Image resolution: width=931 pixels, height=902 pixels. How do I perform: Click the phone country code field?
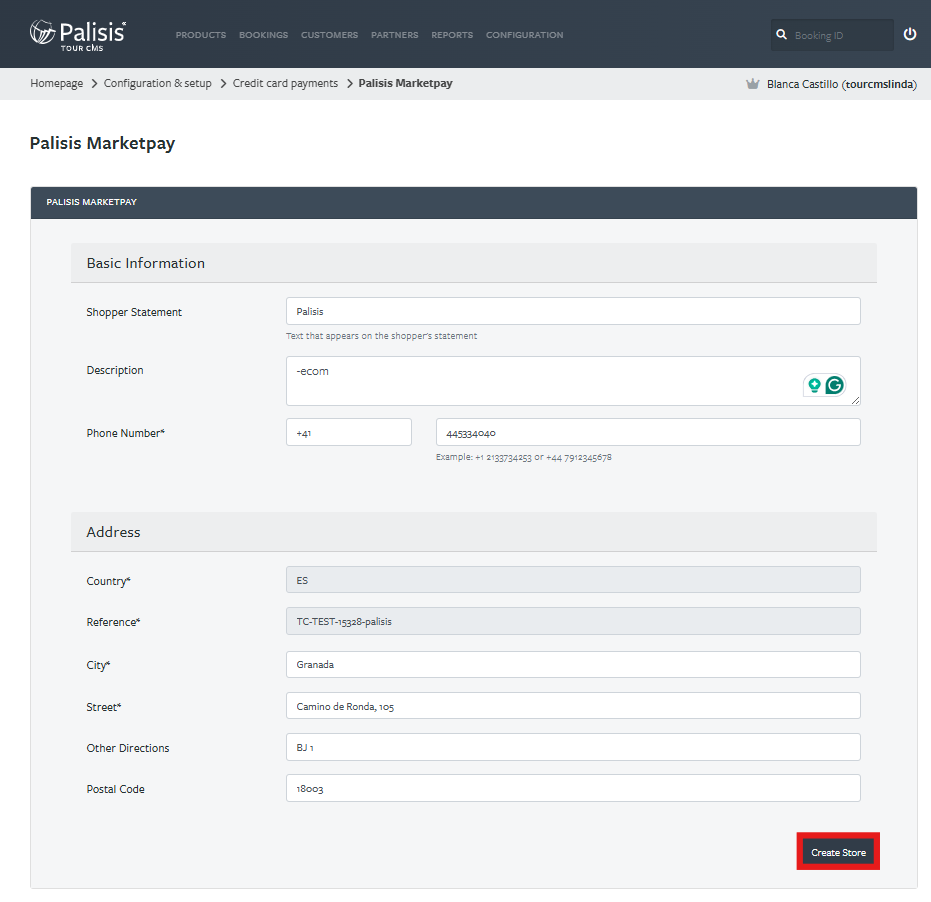(349, 432)
